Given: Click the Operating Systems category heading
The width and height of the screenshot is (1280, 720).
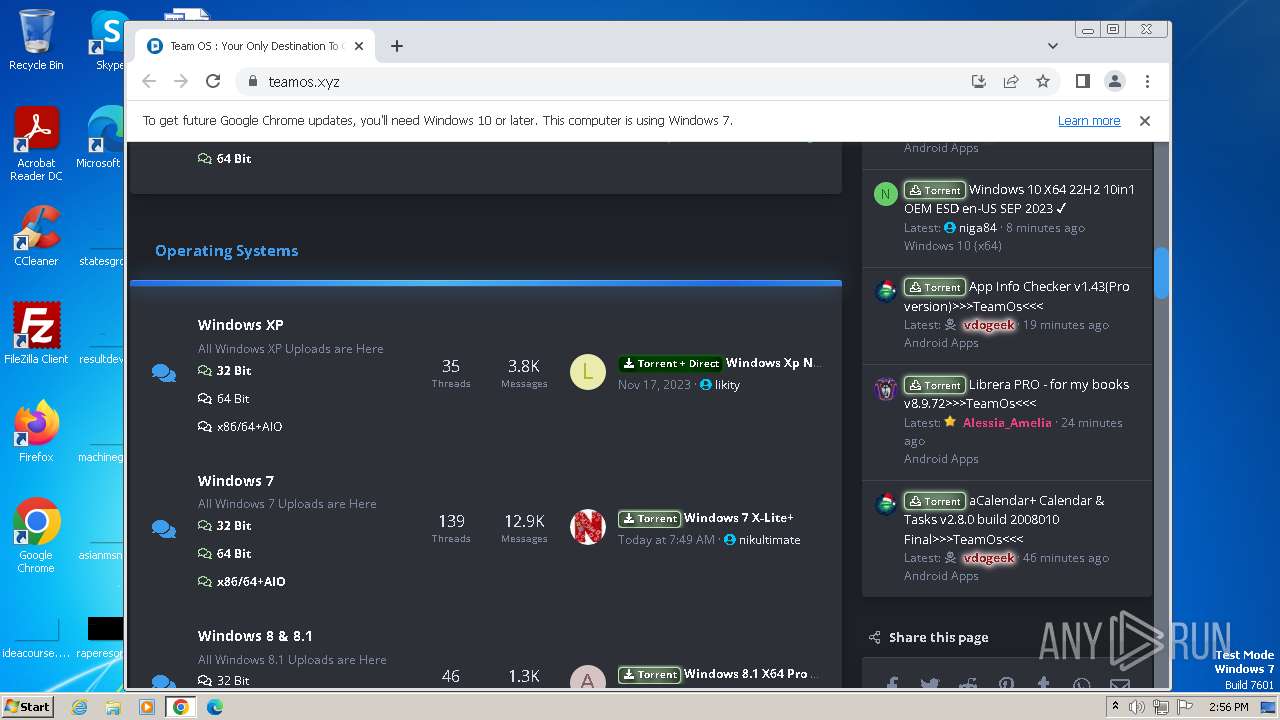Looking at the screenshot, I should click(x=226, y=251).
